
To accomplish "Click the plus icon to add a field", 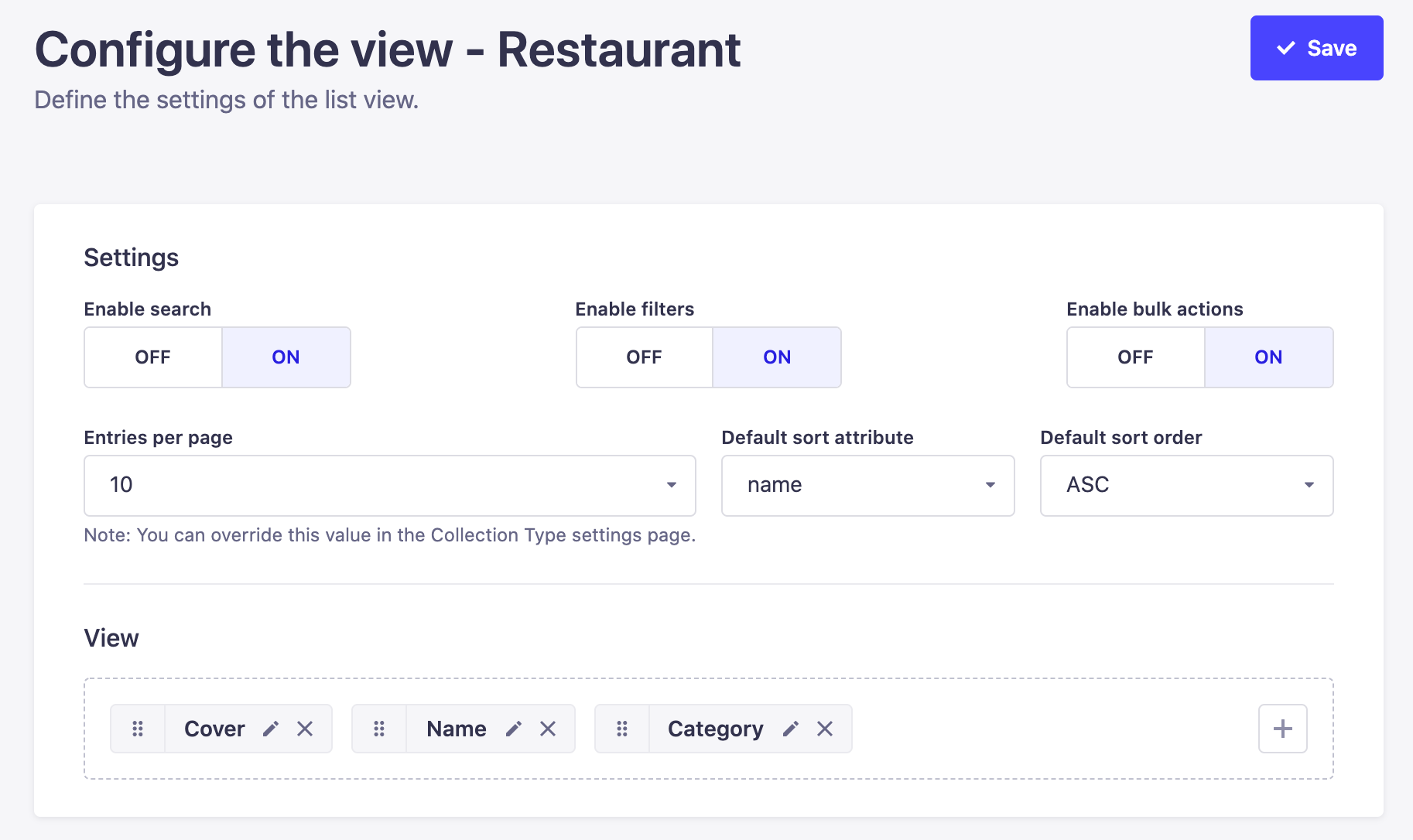I will tap(1282, 728).
